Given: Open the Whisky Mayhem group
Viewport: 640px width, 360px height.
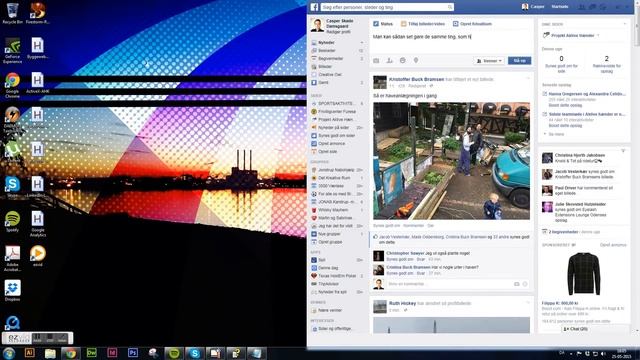Looking at the screenshot, I should (x=333, y=210).
